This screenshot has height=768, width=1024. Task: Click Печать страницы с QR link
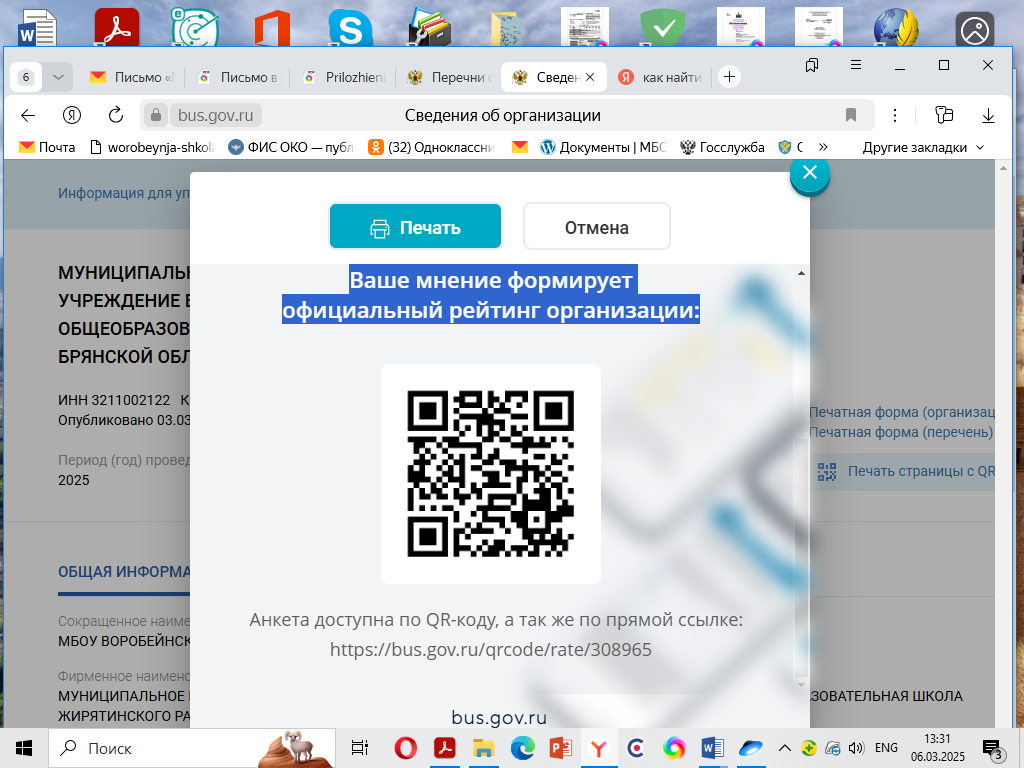(906, 472)
